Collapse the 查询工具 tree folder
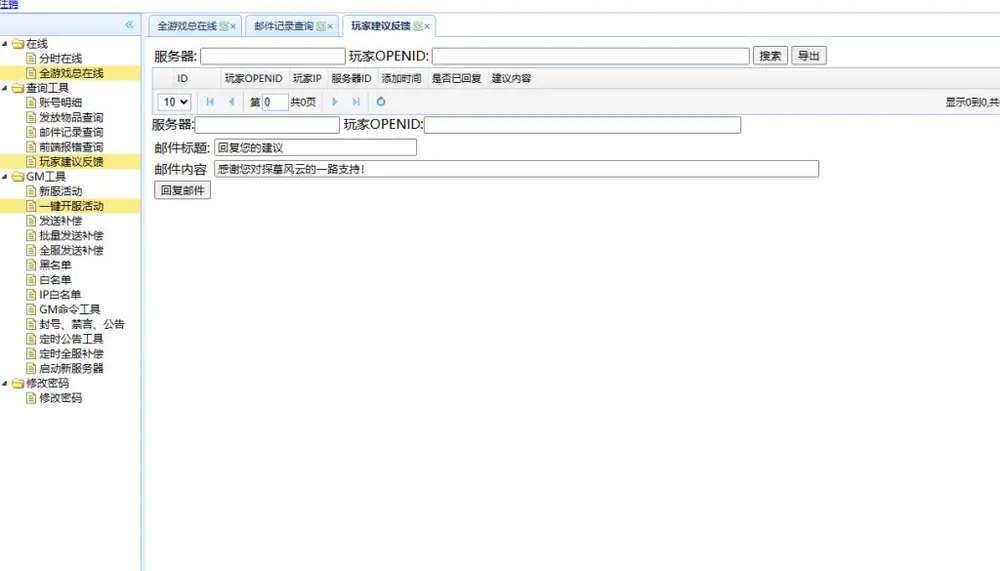This screenshot has width=1000, height=571. (x=5, y=88)
